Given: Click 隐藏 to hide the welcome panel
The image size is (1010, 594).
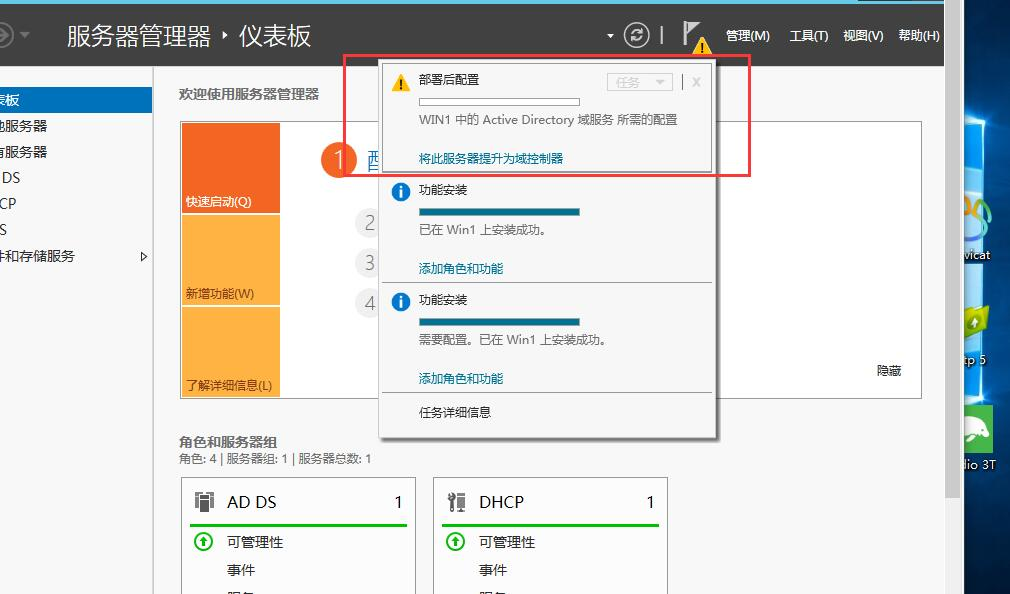Looking at the screenshot, I should coord(889,370).
